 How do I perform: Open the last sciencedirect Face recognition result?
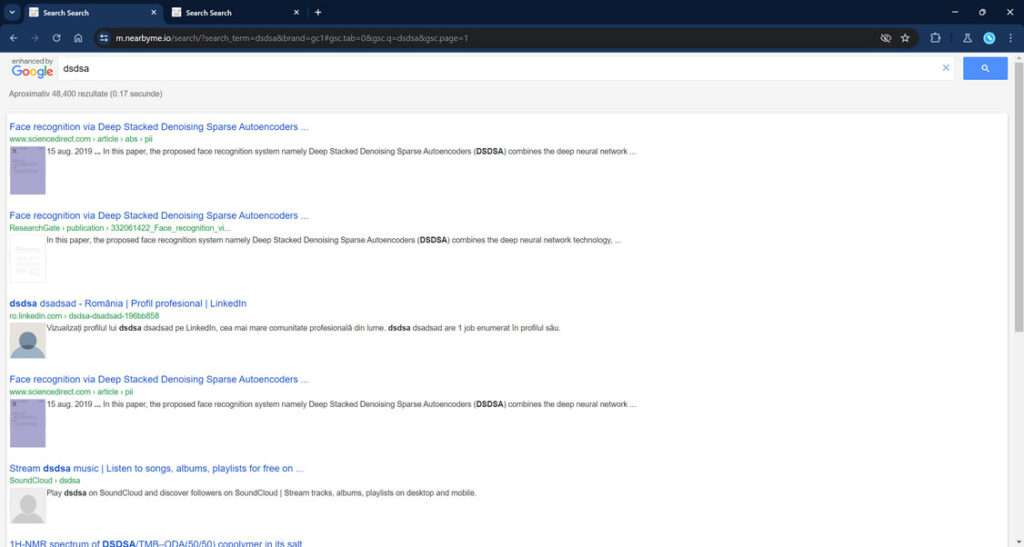[x=159, y=379]
